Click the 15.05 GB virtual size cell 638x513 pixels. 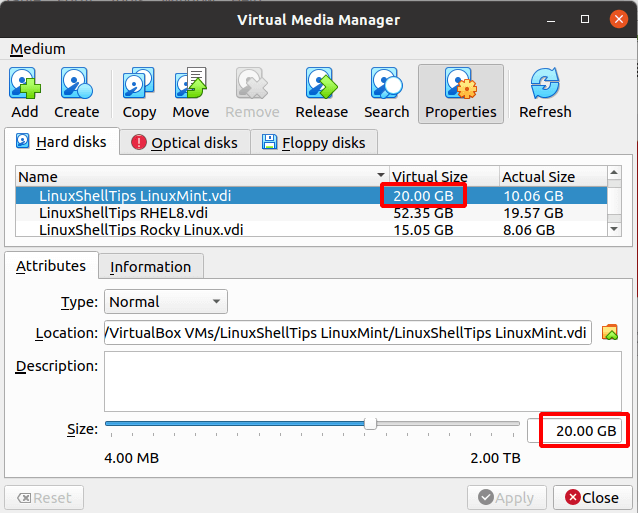[423, 230]
